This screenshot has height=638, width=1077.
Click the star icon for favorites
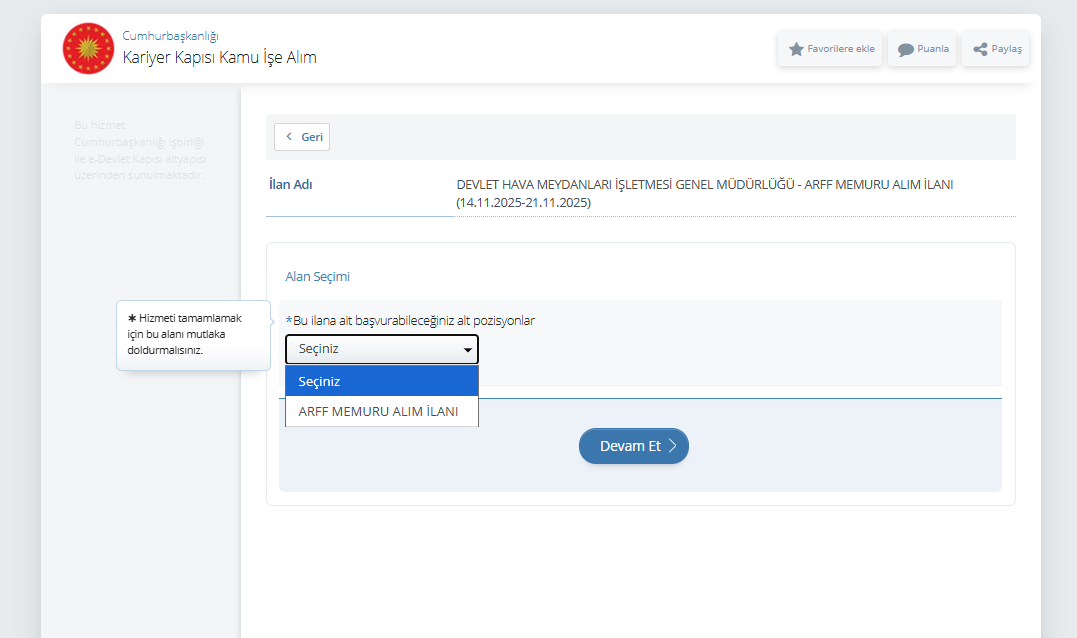click(796, 49)
